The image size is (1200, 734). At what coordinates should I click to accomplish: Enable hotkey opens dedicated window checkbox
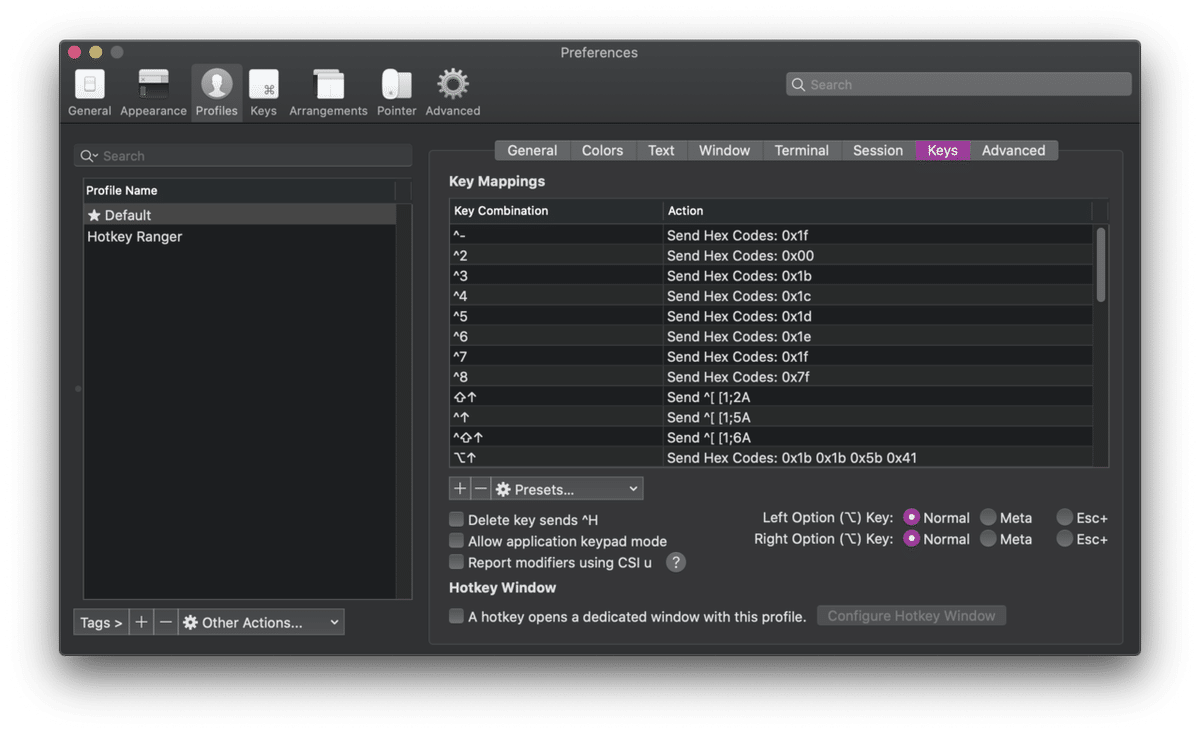tap(456, 616)
